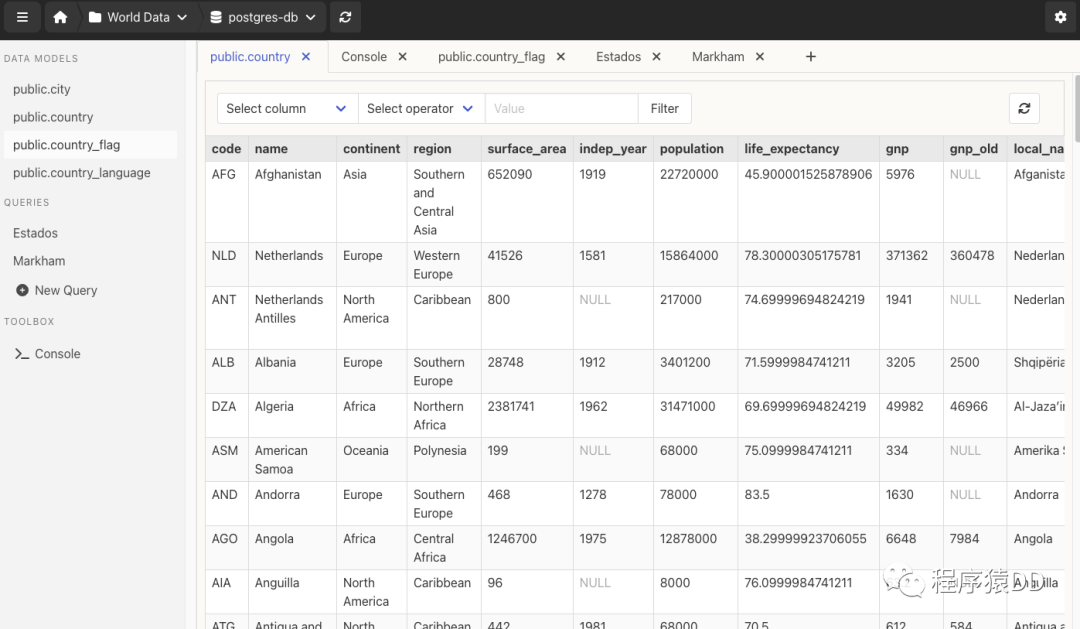
Task: Open the settings gear icon
Action: tap(1061, 17)
